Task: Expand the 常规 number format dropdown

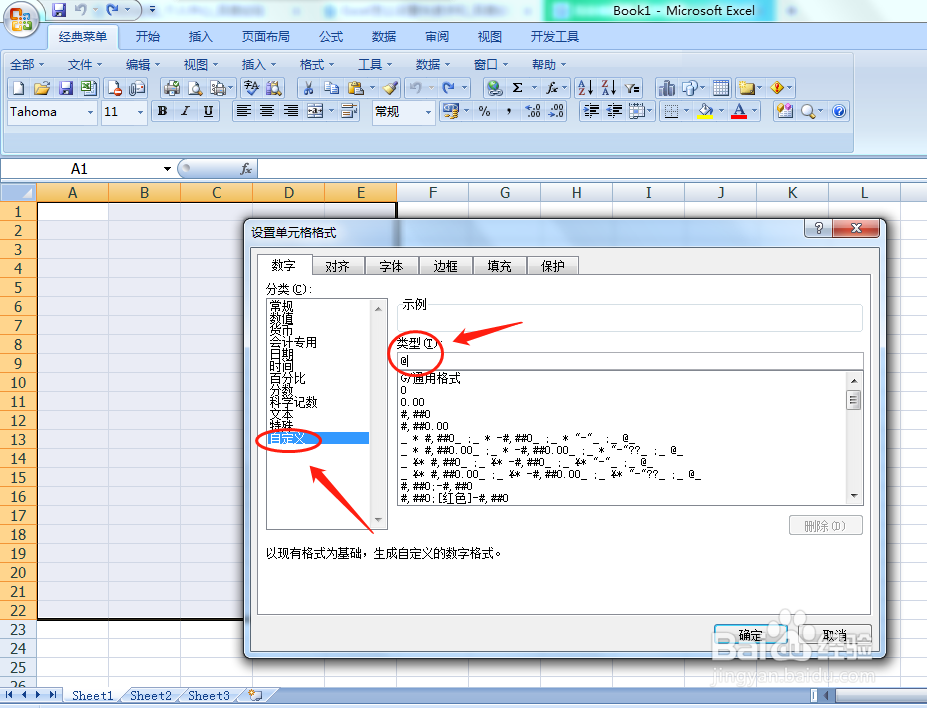Action: click(428, 111)
